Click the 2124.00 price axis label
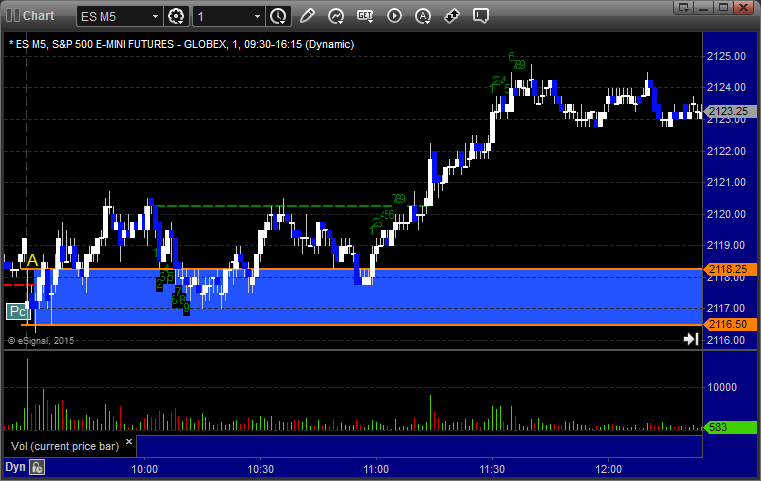761x481 pixels. [x=726, y=87]
